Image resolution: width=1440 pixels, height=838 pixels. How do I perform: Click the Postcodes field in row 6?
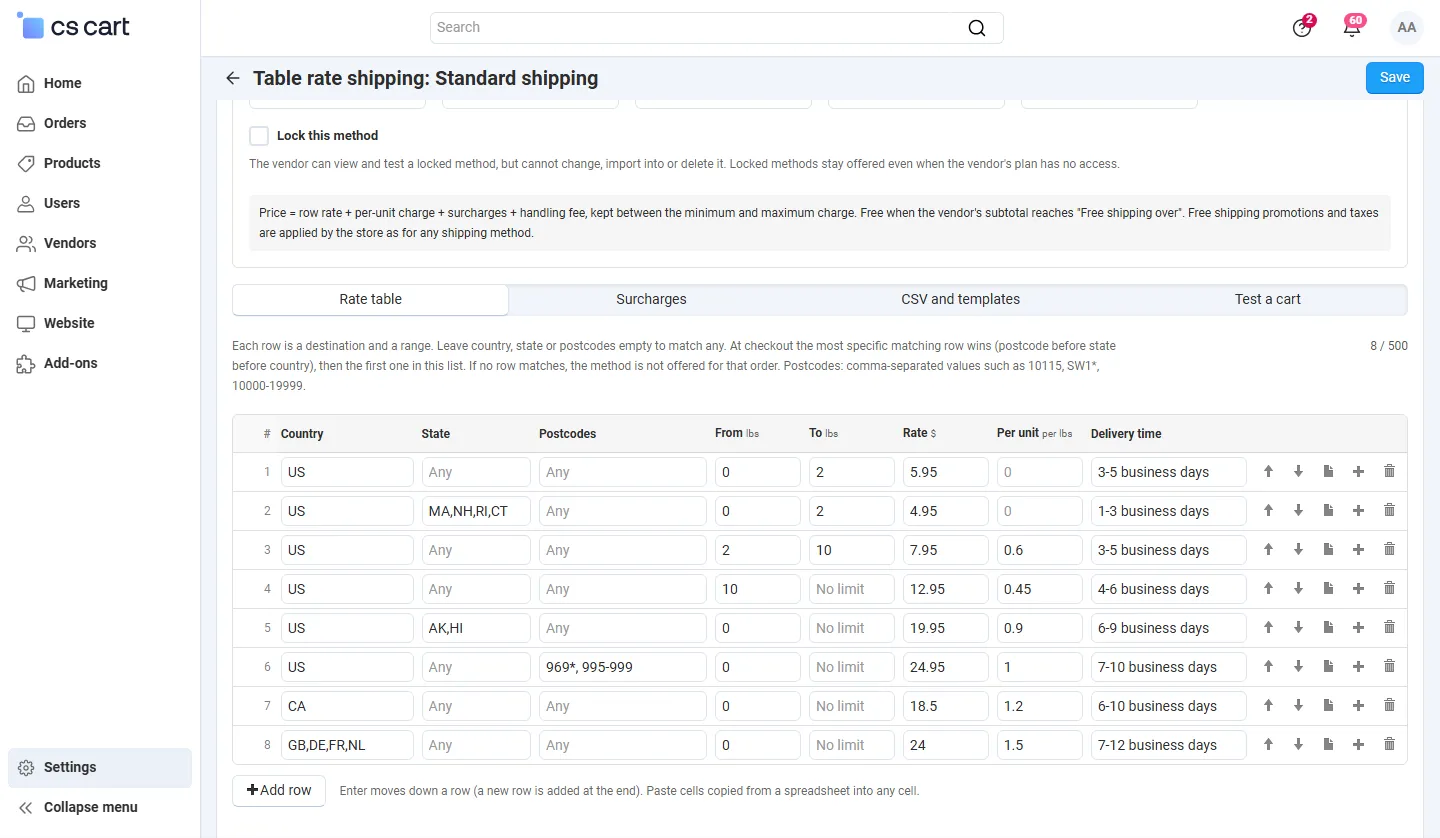[x=622, y=667]
